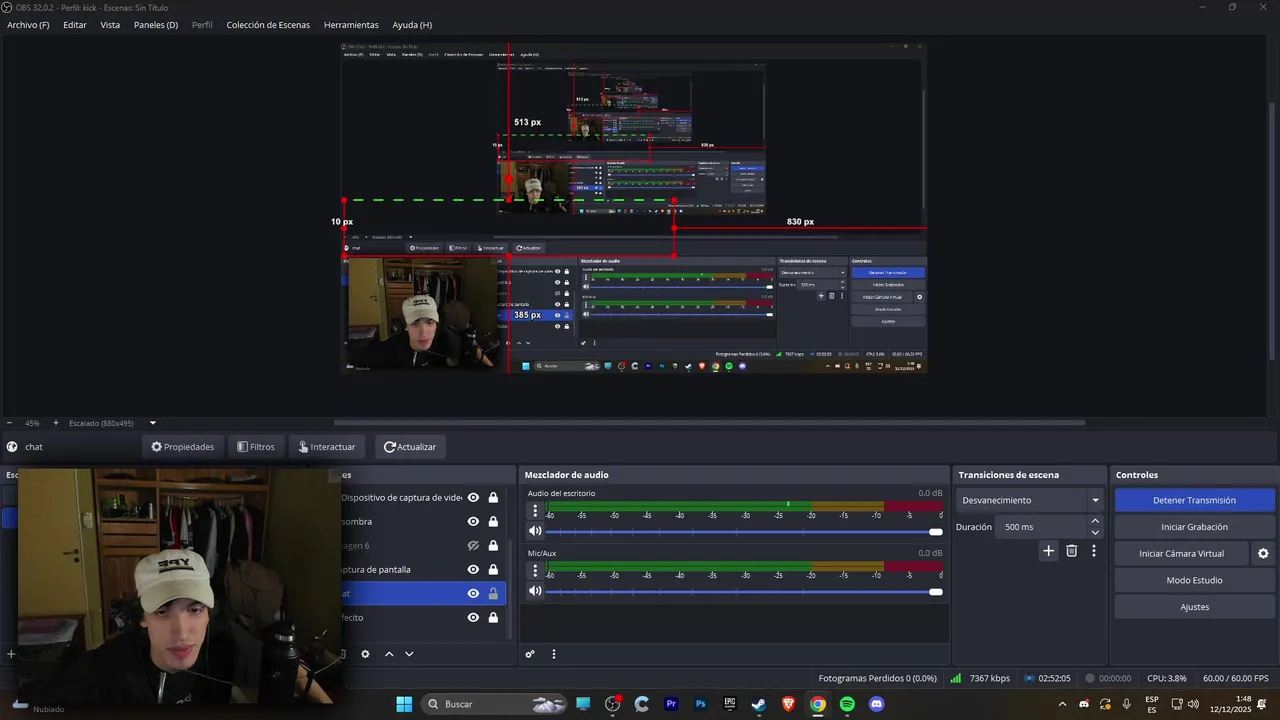Mute the Mic/Aux speaker icon
Viewport: 1280px width, 720px height.
pyautogui.click(x=535, y=591)
